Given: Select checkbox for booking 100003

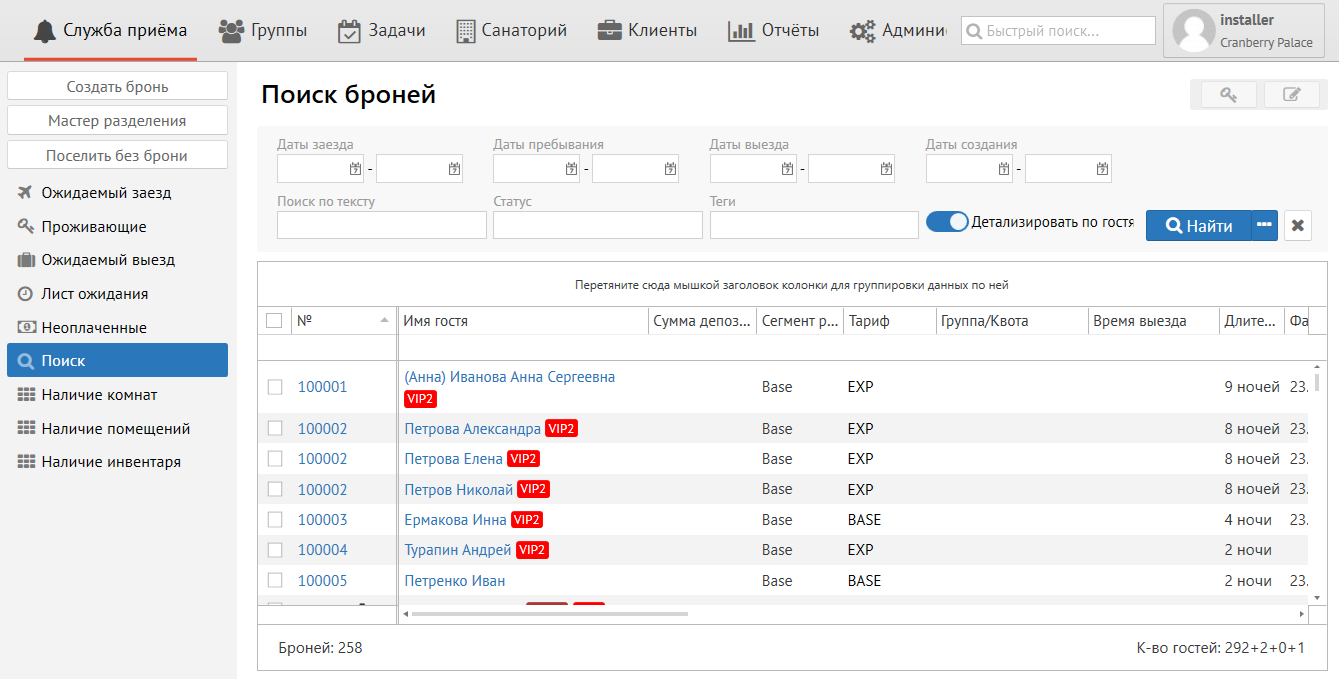Looking at the screenshot, I should tap(275, 520).
